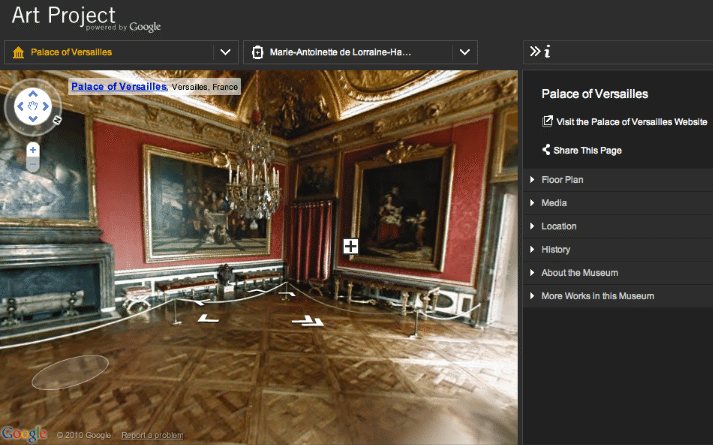The height and width of the screenshot is (445, 713).
Task: Open the Marie-Antoinette de Lorraine artwork dropdown
Action: 464,52
